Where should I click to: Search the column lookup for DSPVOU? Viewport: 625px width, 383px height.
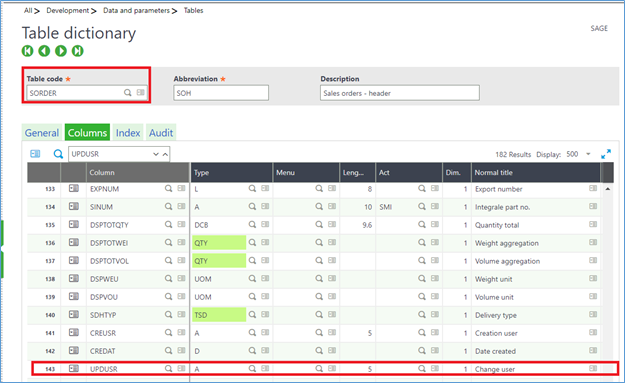point(169,297)
